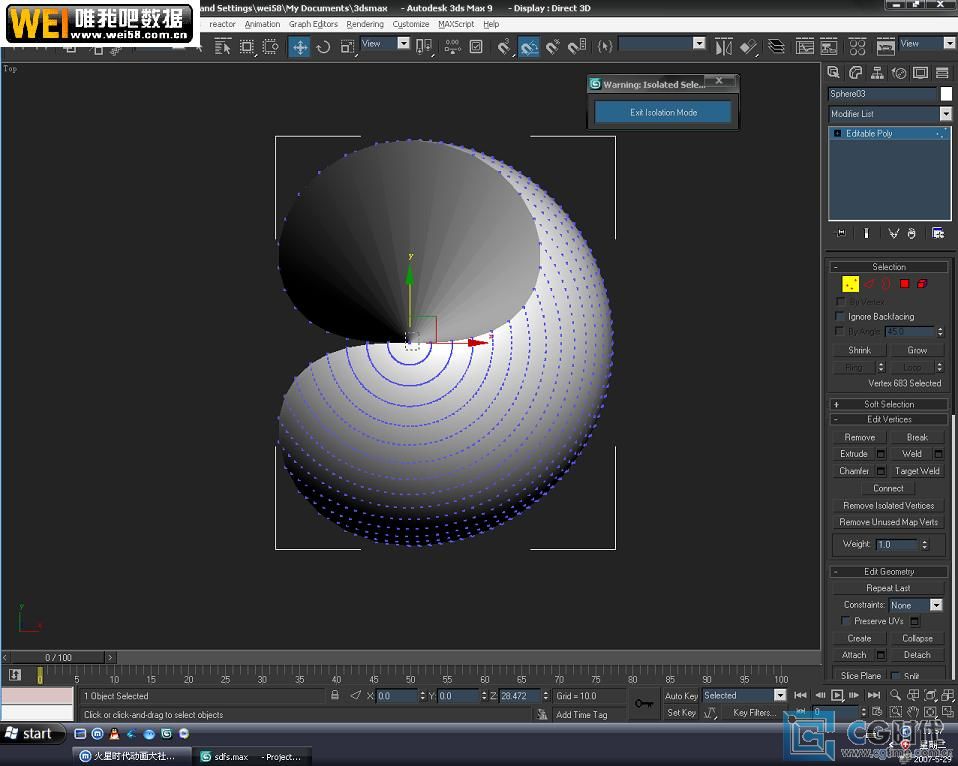The width and height of the screenshot is (958, 766).
Task: Select Vertex sub-object level
Action: [x=850, y=283]
